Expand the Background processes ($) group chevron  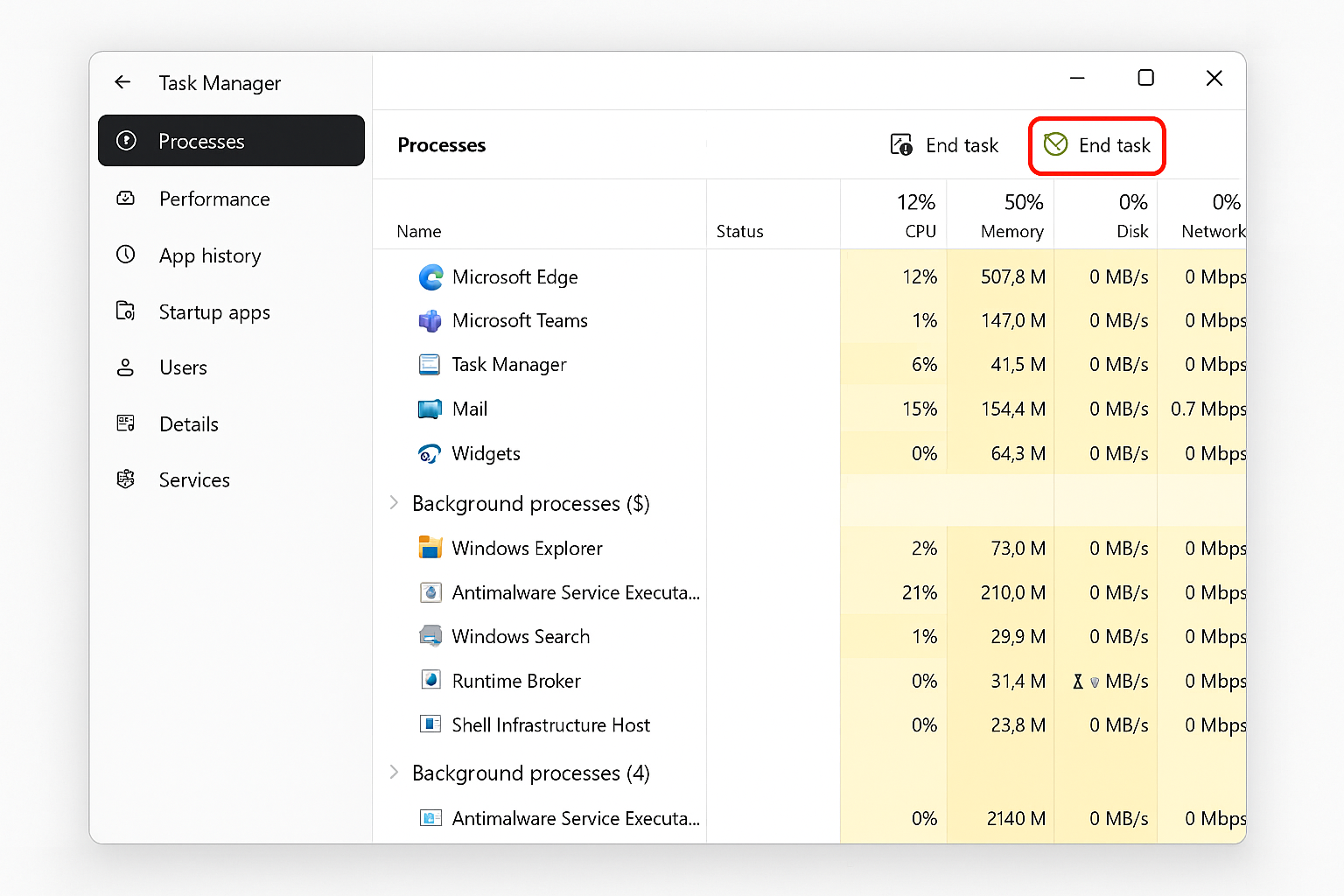[394, 502]
